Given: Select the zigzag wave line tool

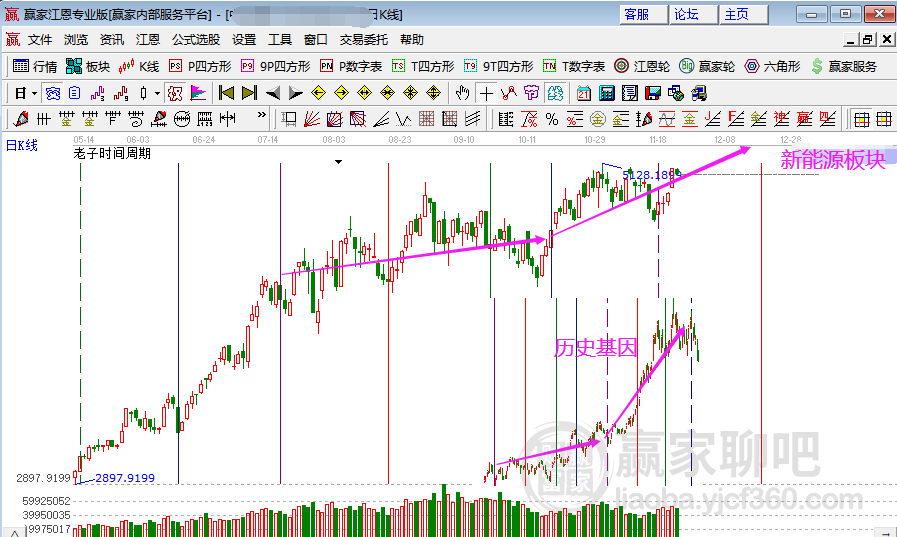Looking at the screenshot, I should [x=403, y=119].
